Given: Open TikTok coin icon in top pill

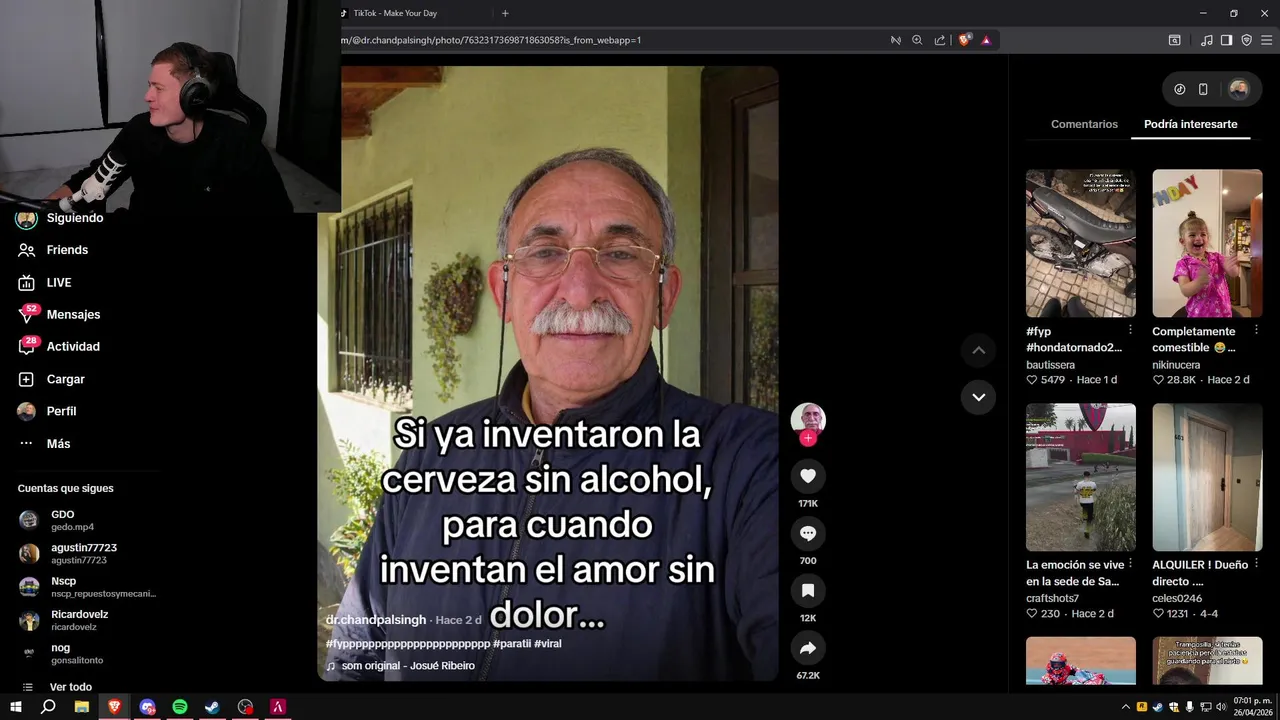Looking at the screenshot, I should click(1180, 89).
